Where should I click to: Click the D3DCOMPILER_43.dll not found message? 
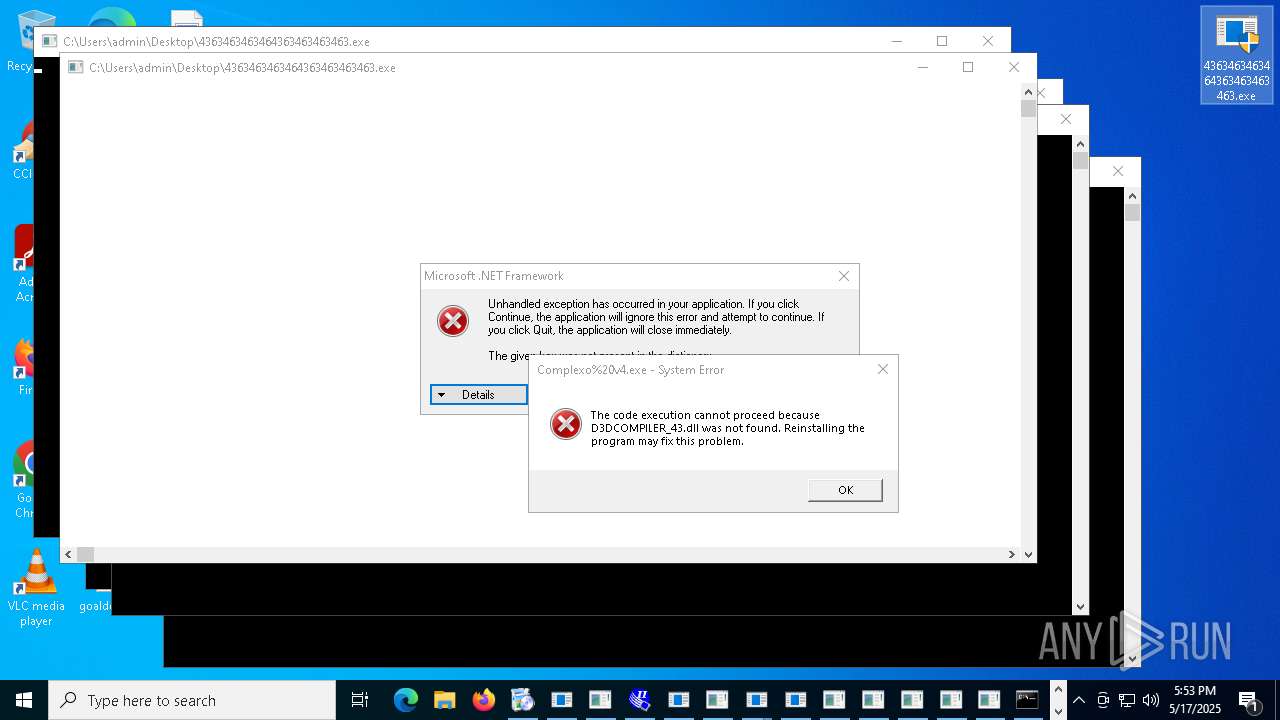(728, 428)
